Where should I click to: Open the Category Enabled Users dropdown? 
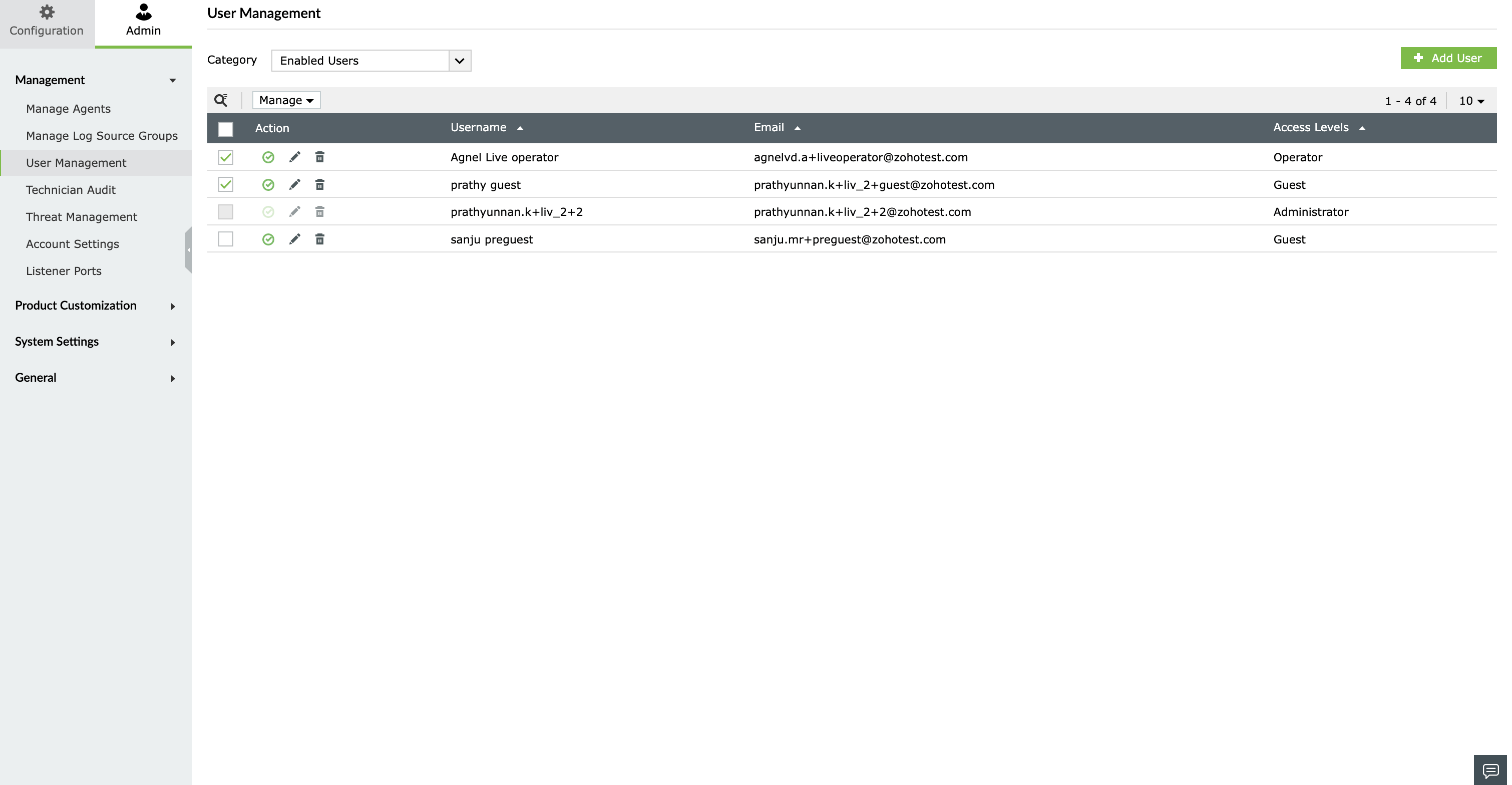(371, 61)
